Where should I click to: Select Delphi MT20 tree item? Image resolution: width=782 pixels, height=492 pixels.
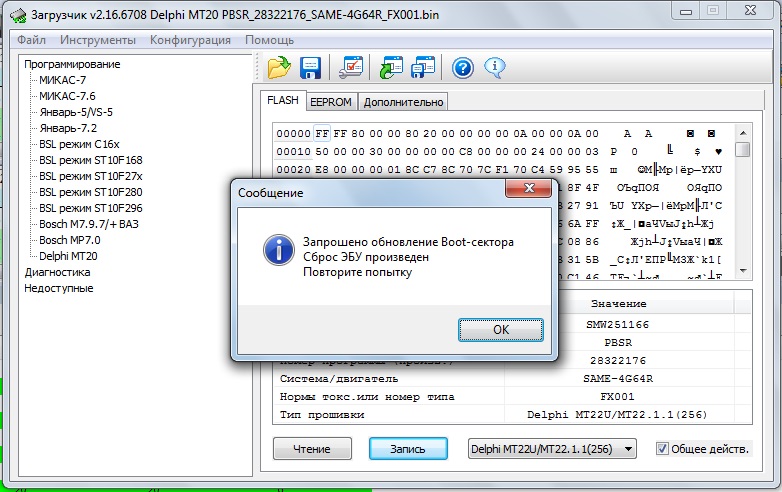point(68,256)
